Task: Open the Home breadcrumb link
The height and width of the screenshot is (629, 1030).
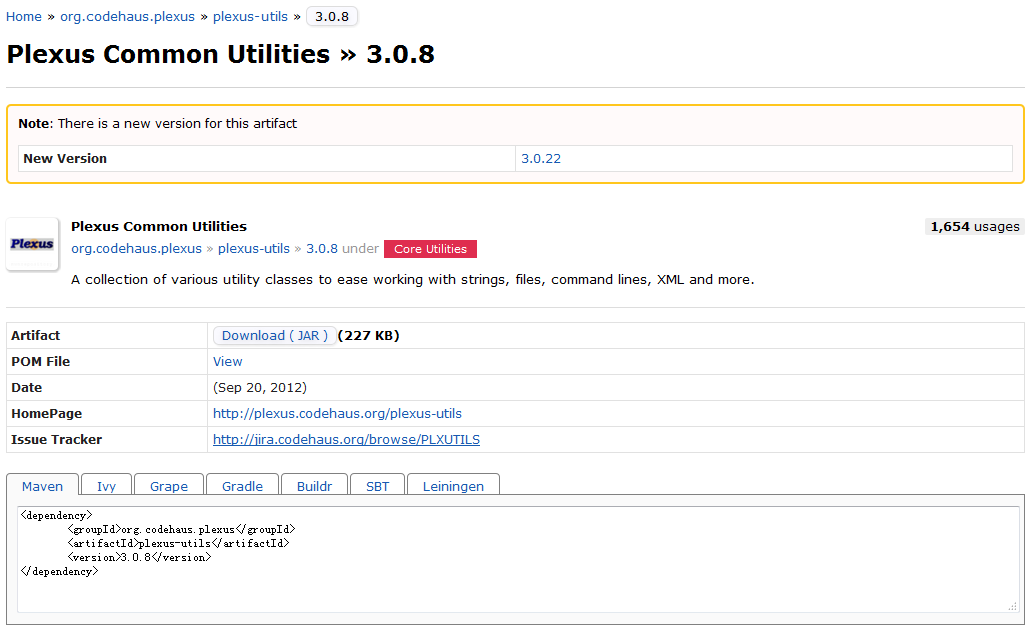Action: [21, 16]
